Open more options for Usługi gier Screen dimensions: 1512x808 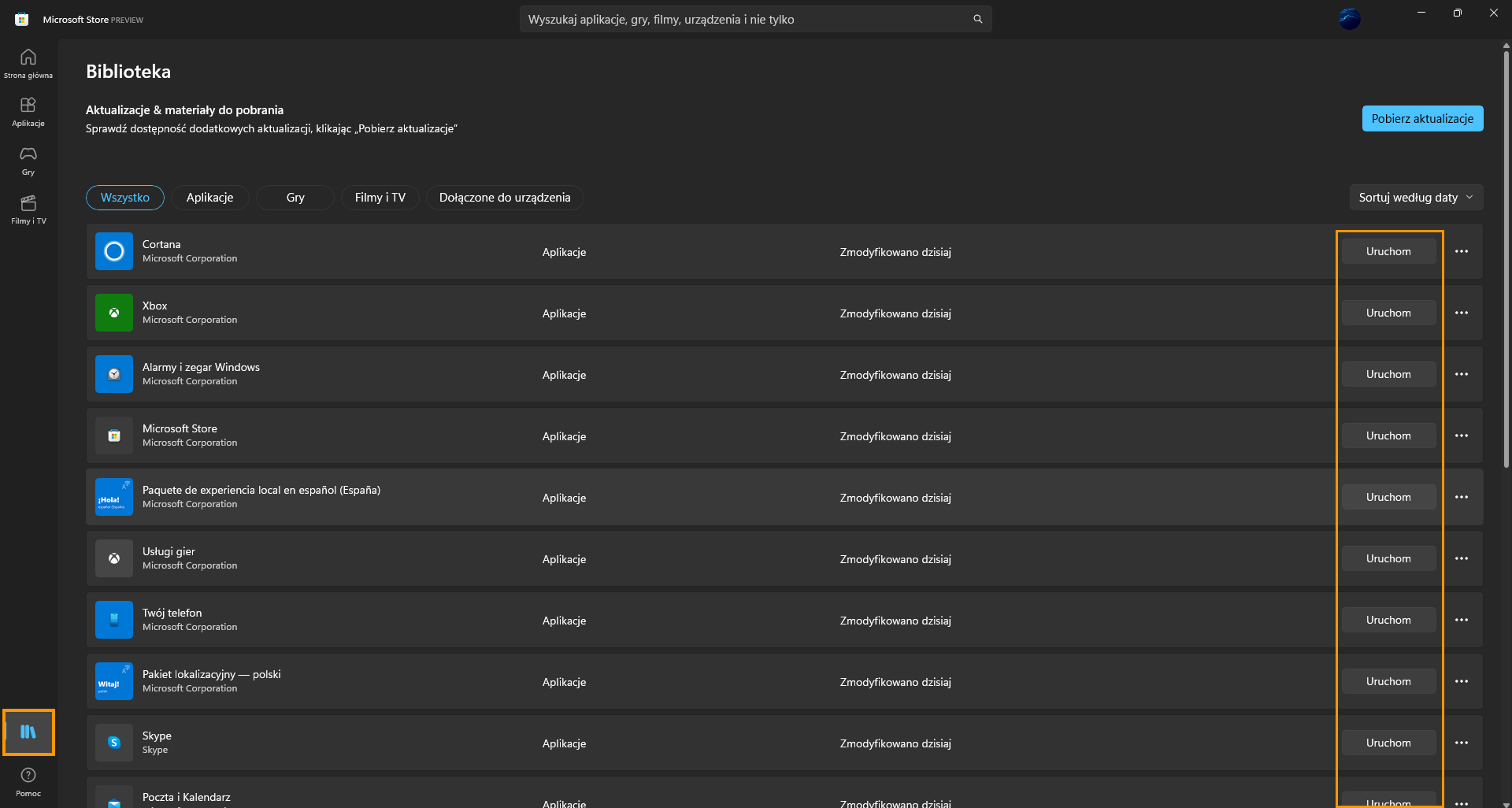tap(1462, 558)
